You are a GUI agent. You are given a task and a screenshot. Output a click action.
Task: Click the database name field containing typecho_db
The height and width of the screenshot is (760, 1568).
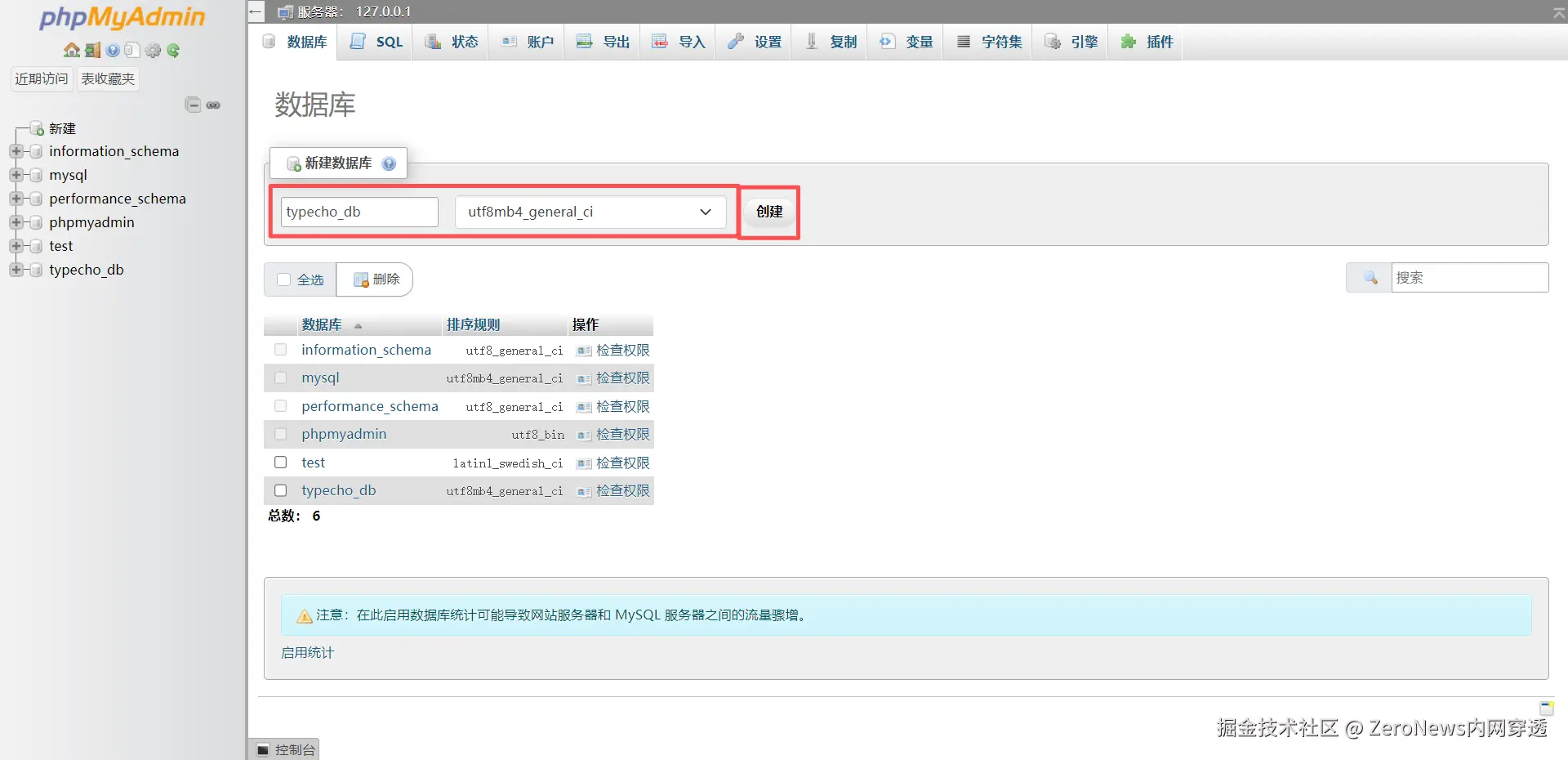click(x=359, y=212)
